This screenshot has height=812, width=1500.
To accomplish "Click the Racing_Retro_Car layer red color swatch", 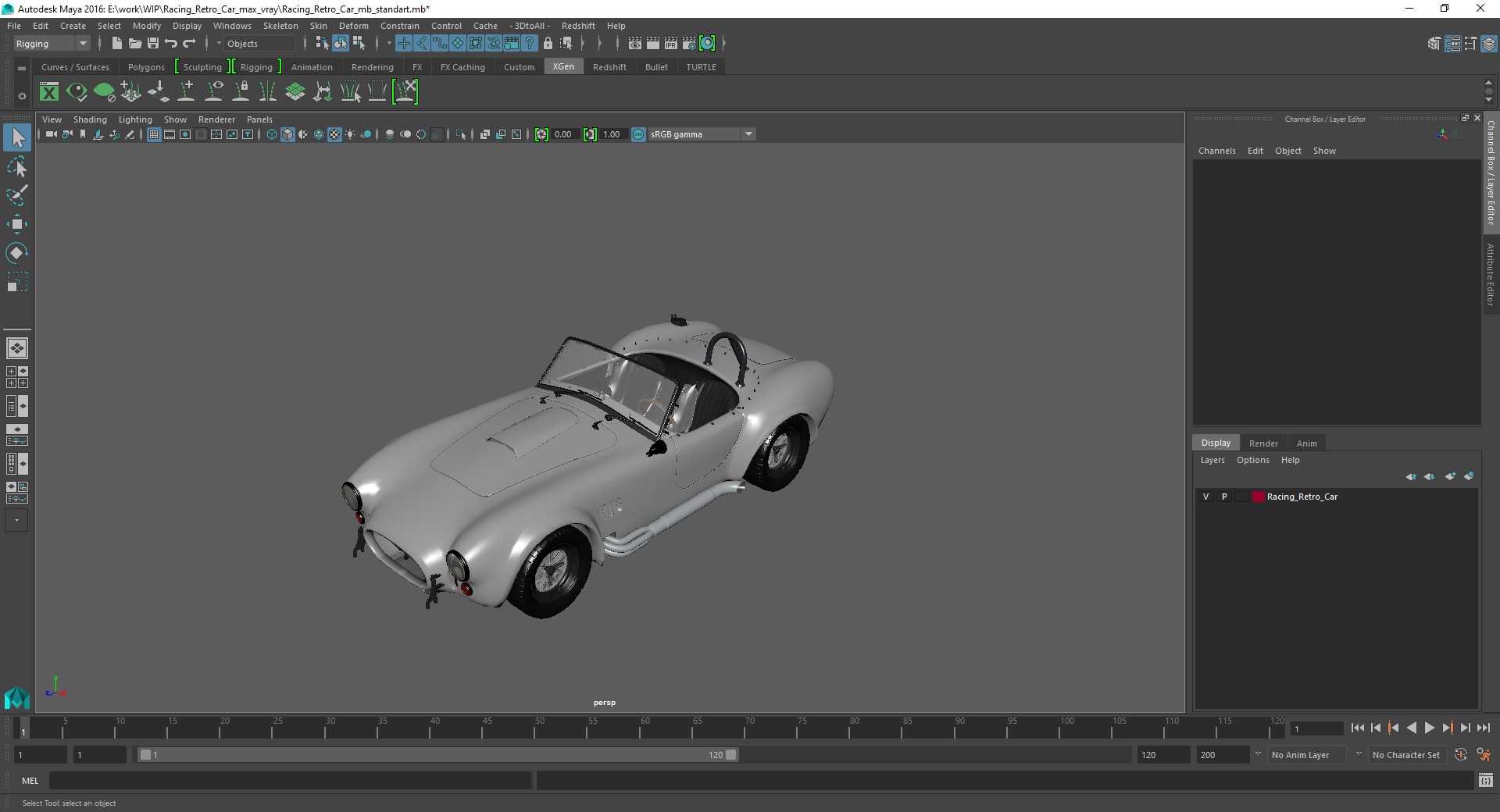I will pyautogui.click(x=1258, y=497).
